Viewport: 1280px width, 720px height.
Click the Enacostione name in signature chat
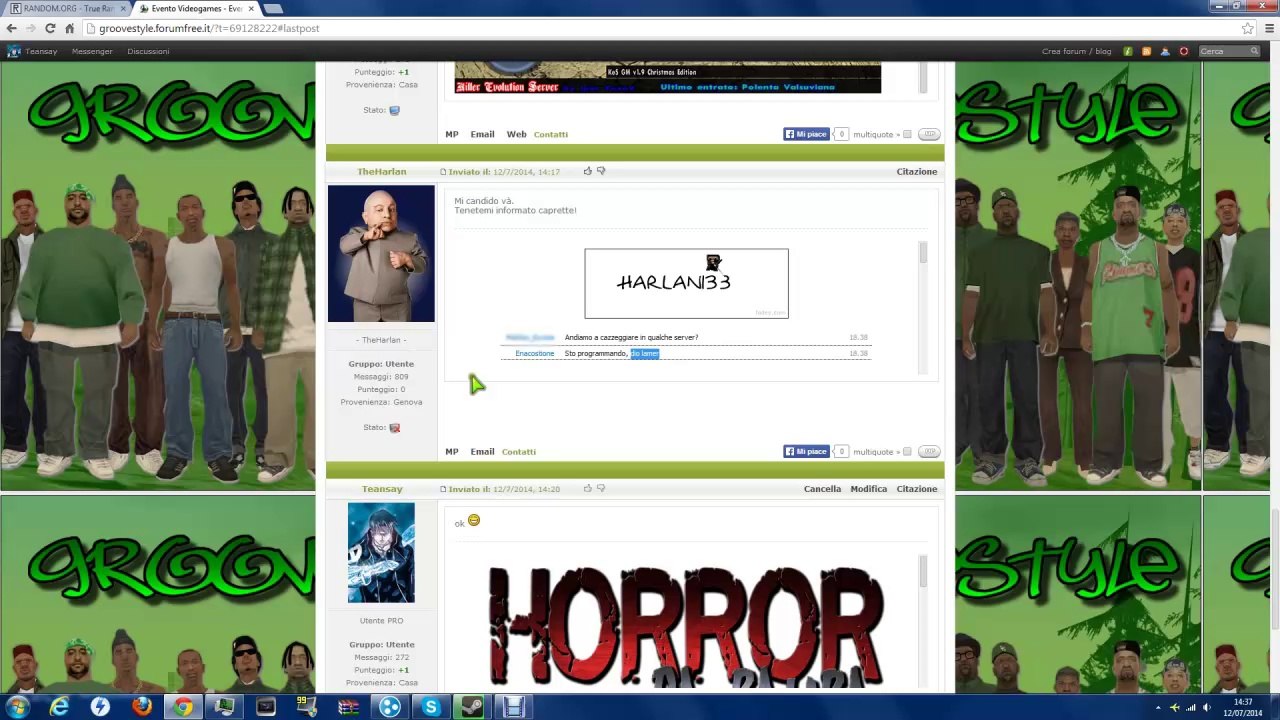coord(535,354)
